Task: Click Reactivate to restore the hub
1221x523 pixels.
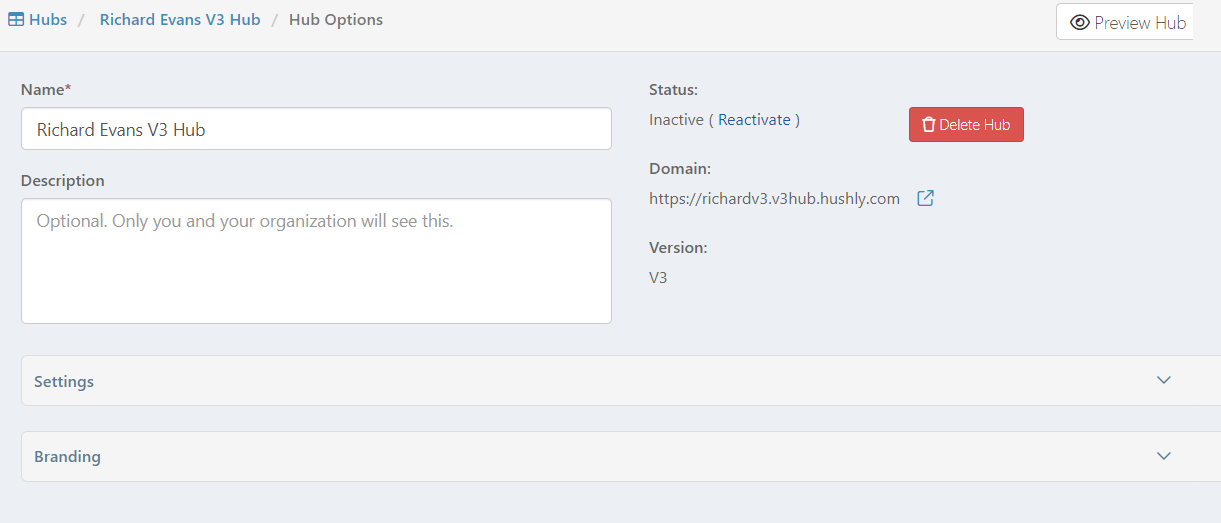Action: point(754,120)
